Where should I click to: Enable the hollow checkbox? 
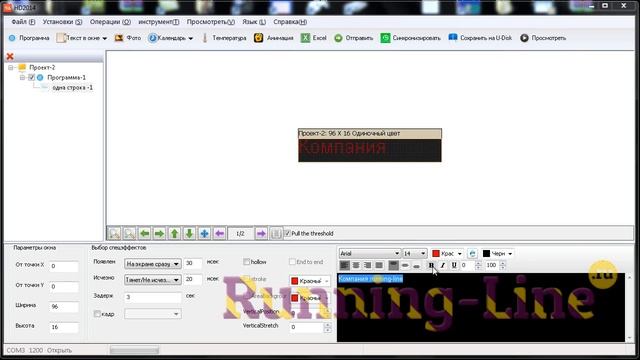(x=246, y=262)
